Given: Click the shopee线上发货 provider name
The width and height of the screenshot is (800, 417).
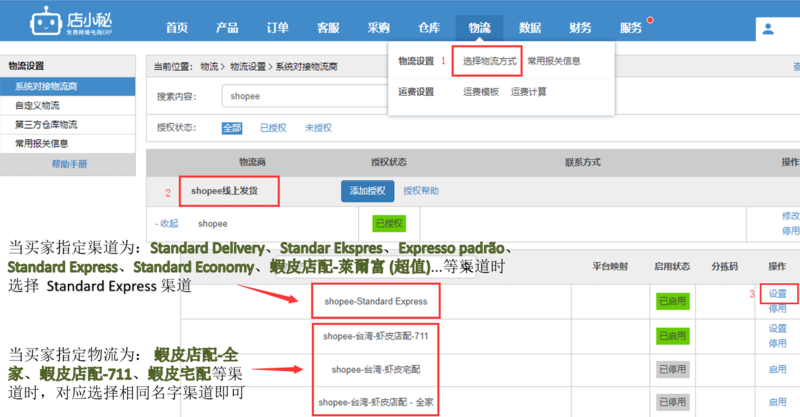Looking at the screenshot, I should coord(224,191).
